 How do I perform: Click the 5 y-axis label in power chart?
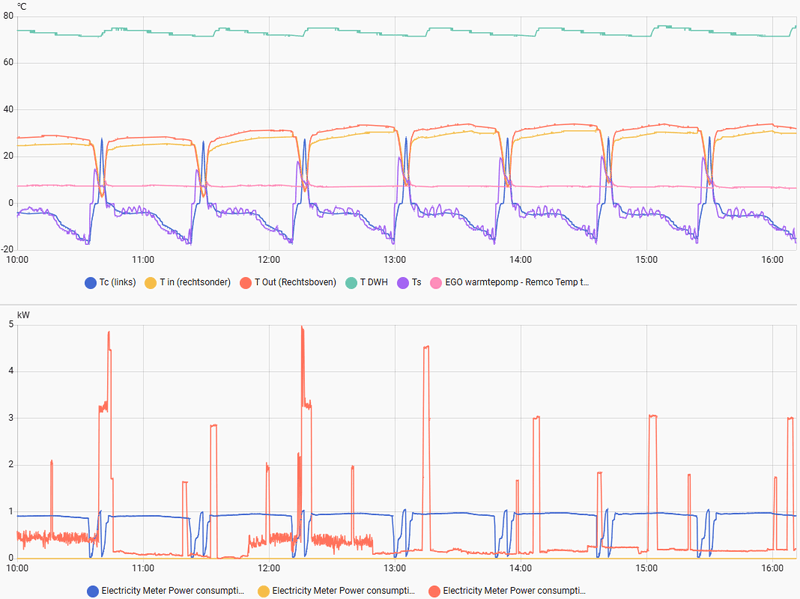(x=11, y=324)
